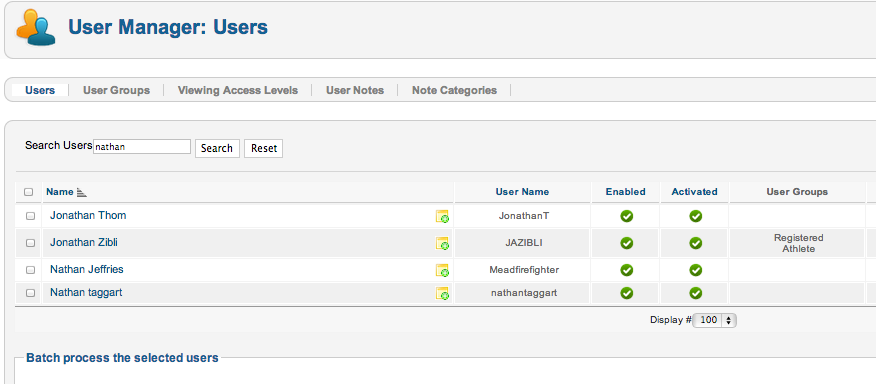Sort by Activated column header
The image size is (876, 384).
(x=694, y=192)
